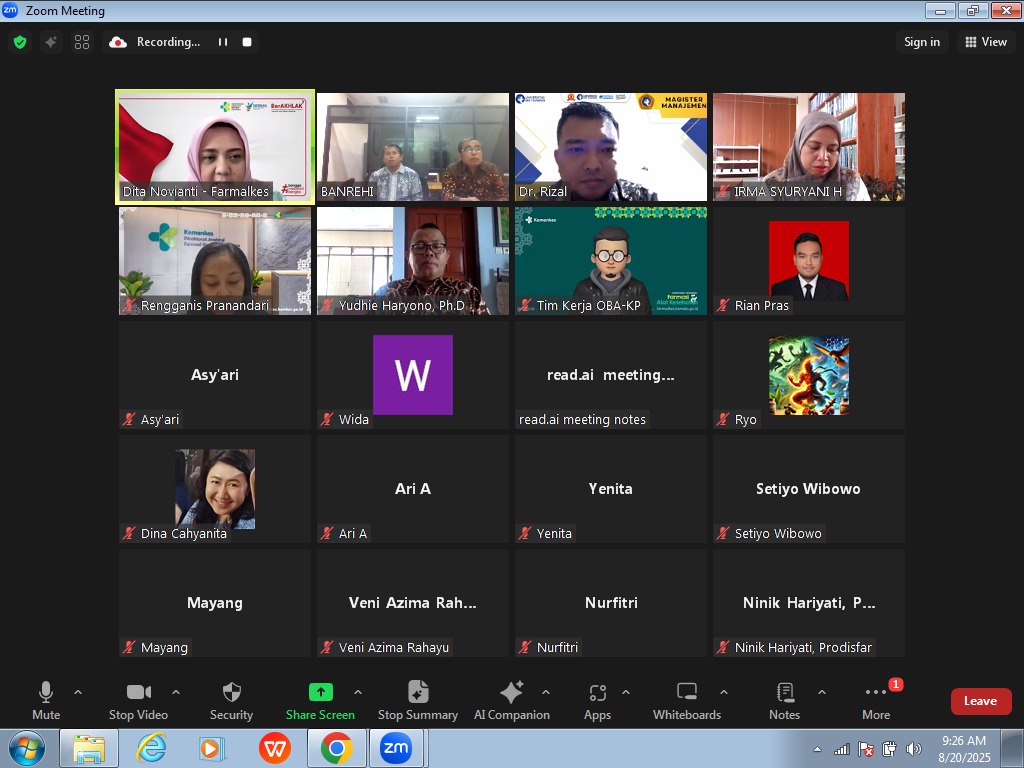Open the View layout menu

click(985, 42)
